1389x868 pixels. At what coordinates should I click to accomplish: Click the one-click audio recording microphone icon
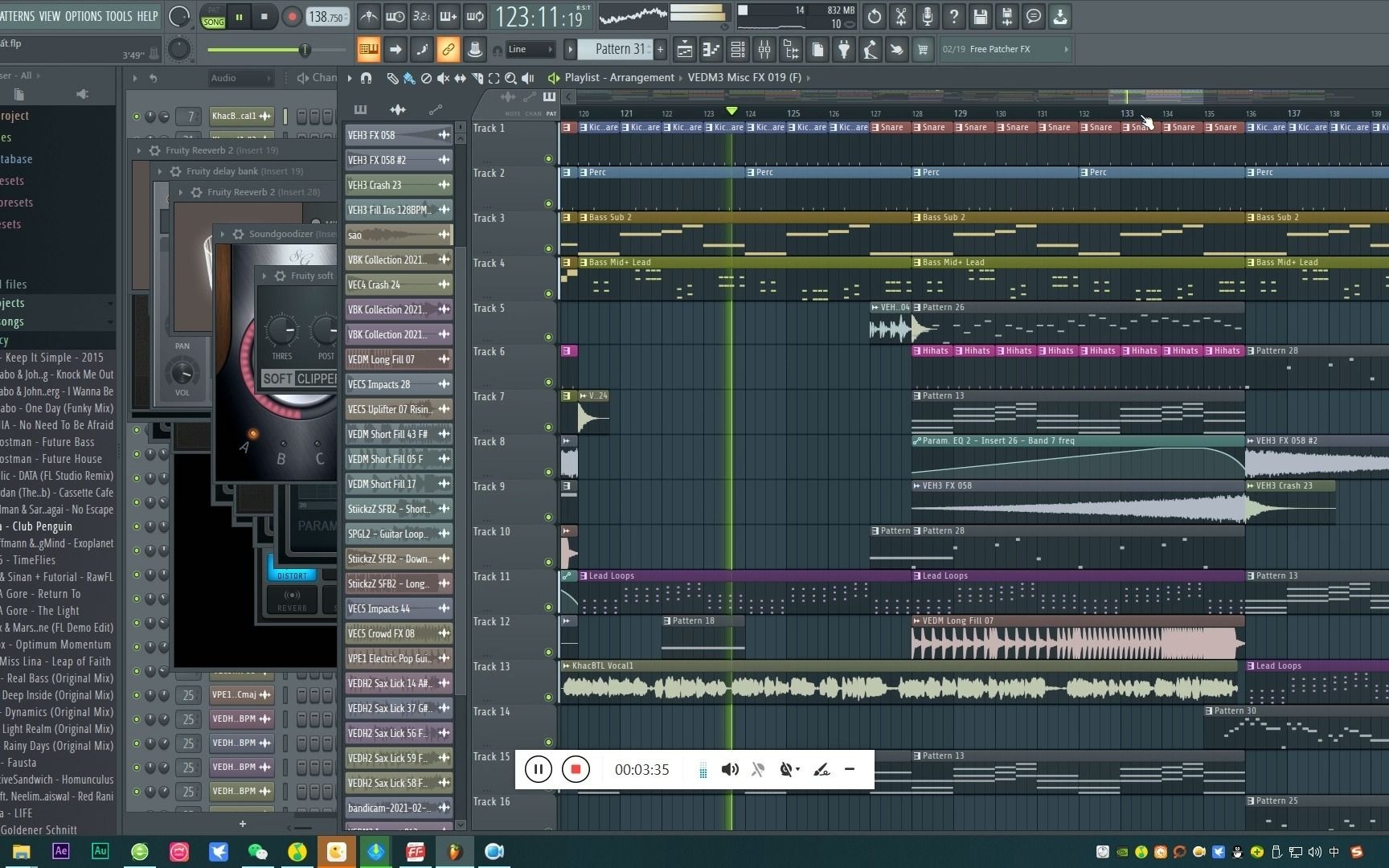[928, 16]
